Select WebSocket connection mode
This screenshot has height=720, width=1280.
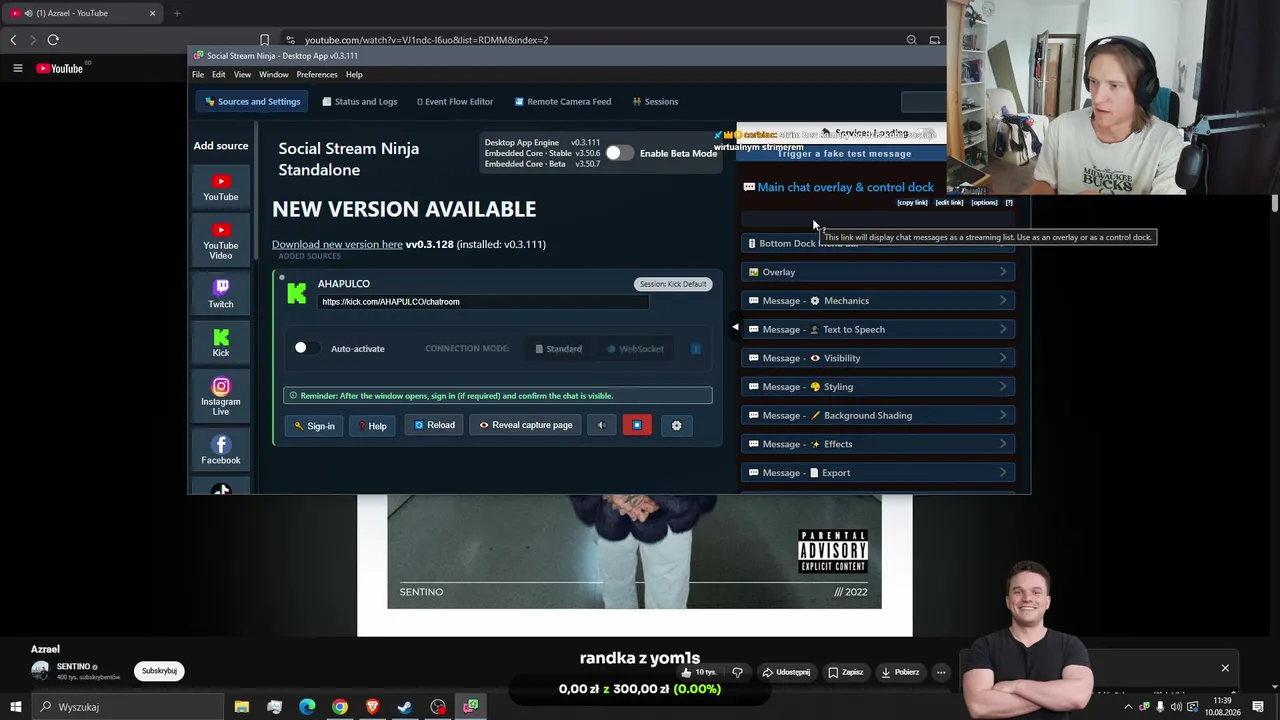[x=636, y=349]
